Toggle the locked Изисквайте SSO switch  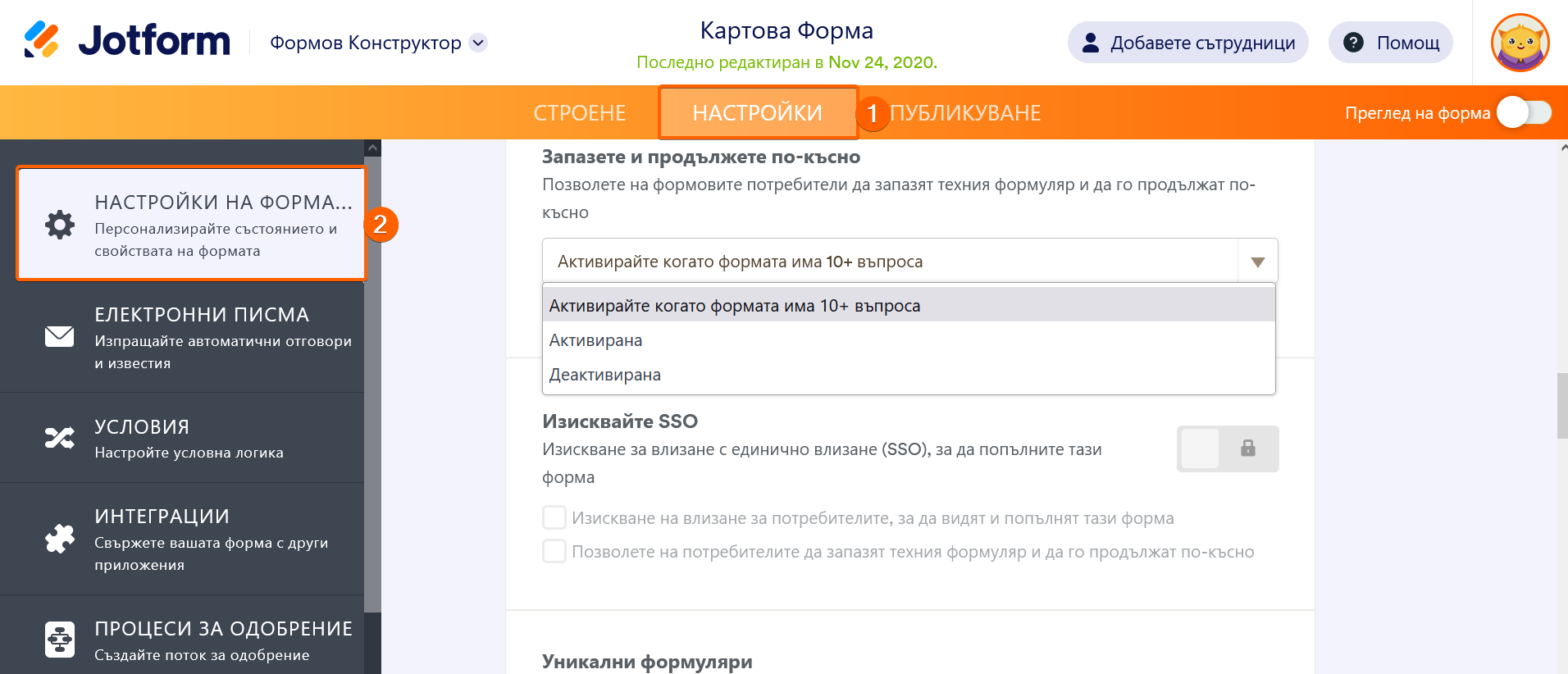point(1227,449)
